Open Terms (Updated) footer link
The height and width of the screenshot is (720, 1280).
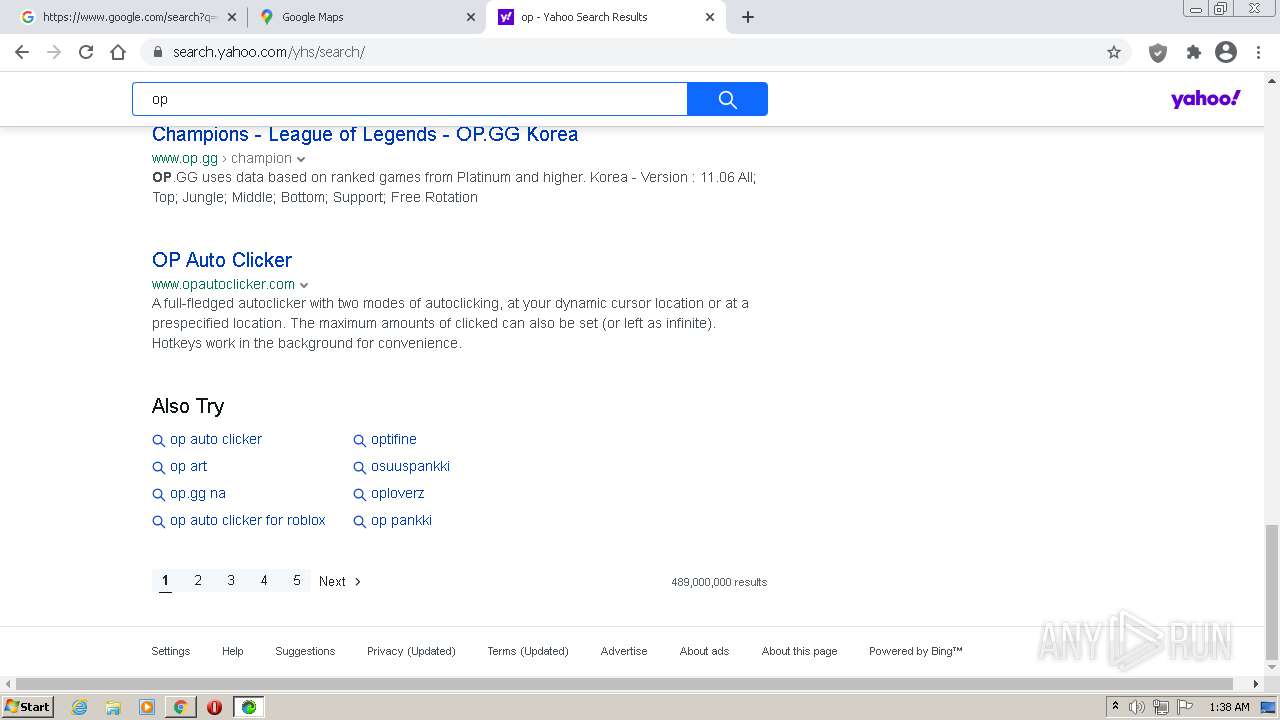pos(528,651)
